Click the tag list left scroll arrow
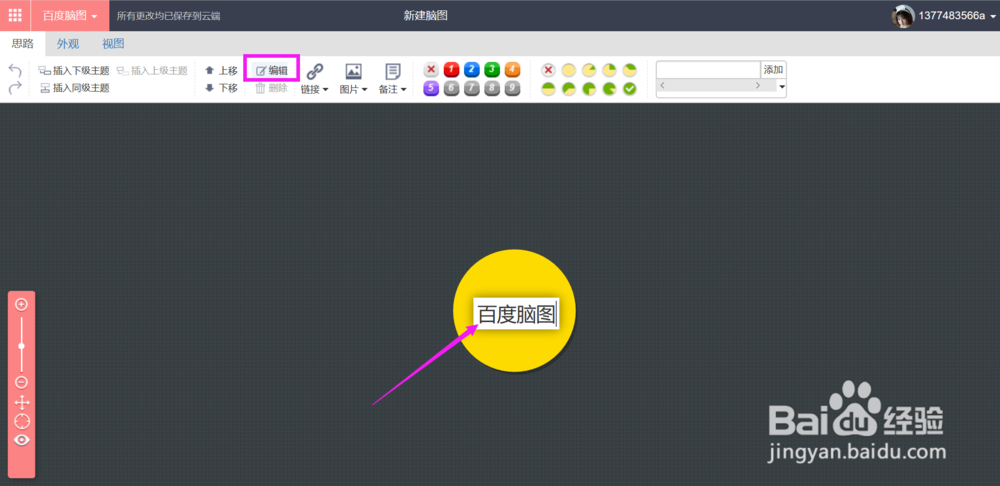The height and width of the screenshot is (486, 1000). [x=662, y=85]
